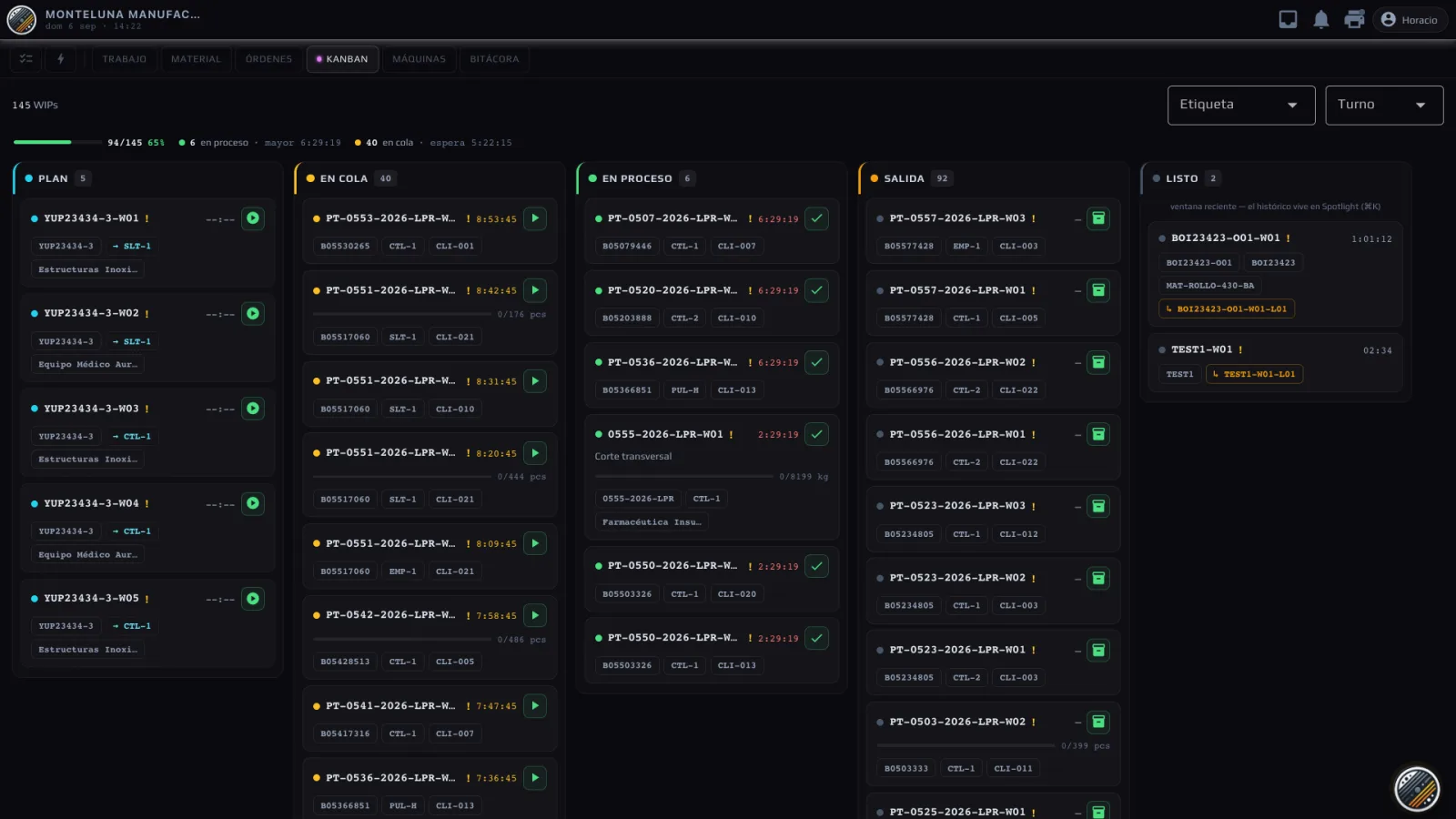Archive PT-0523-2026-LPR-W03 with the box icon

(1098, 506)
